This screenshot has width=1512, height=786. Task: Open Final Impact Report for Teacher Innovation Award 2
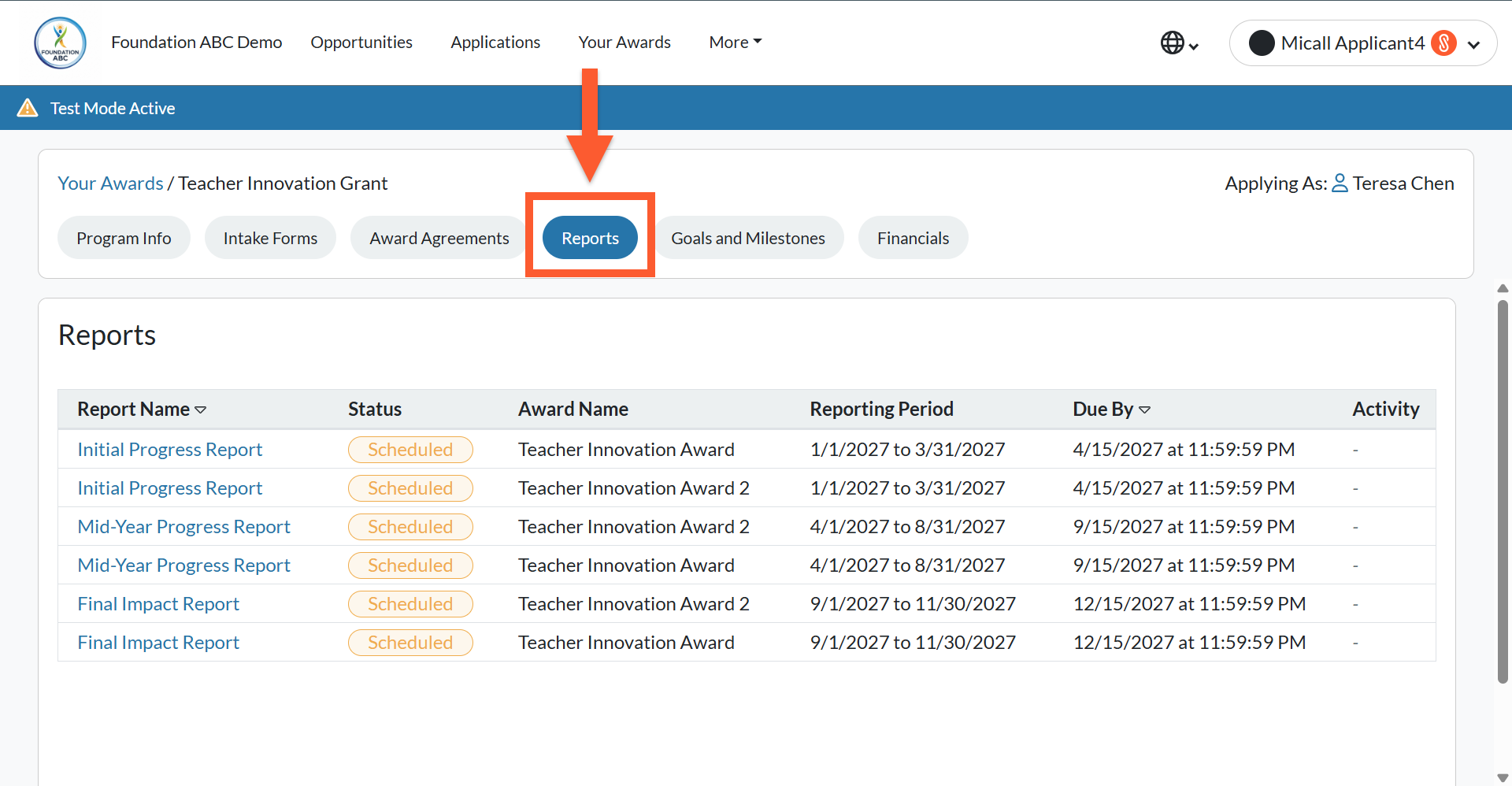point(158,604)
